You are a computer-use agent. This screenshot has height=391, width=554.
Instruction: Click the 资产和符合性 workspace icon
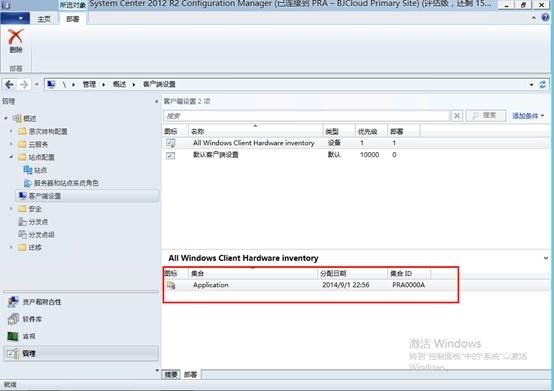(13, 302)
